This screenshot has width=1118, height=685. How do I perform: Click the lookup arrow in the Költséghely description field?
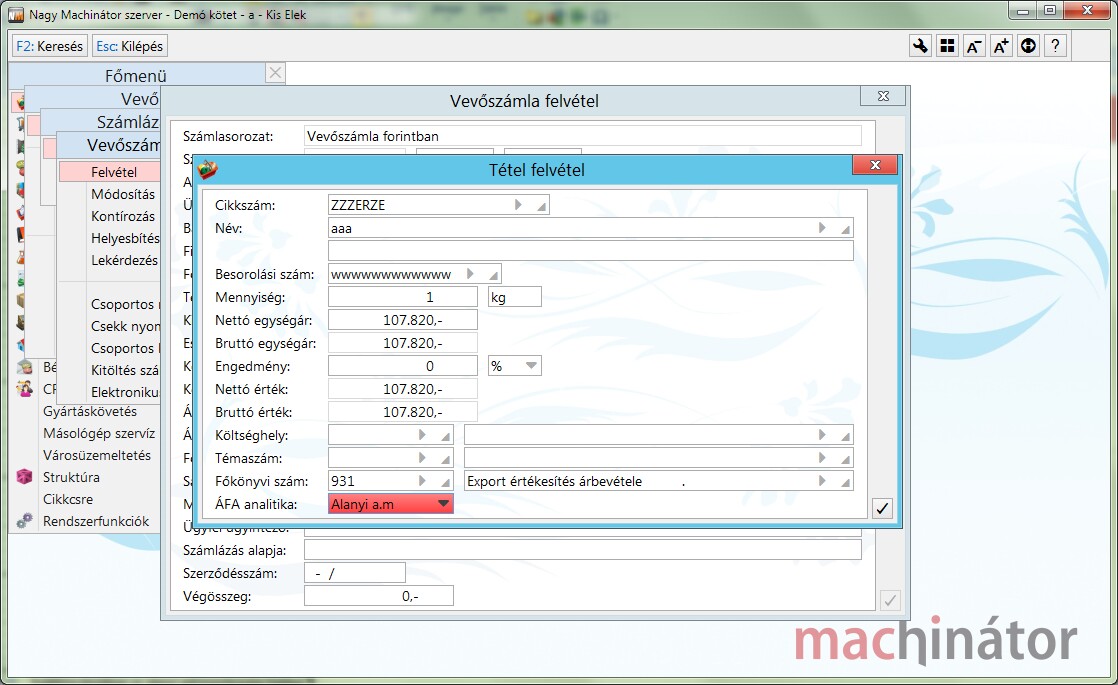(x=822, y=435)
